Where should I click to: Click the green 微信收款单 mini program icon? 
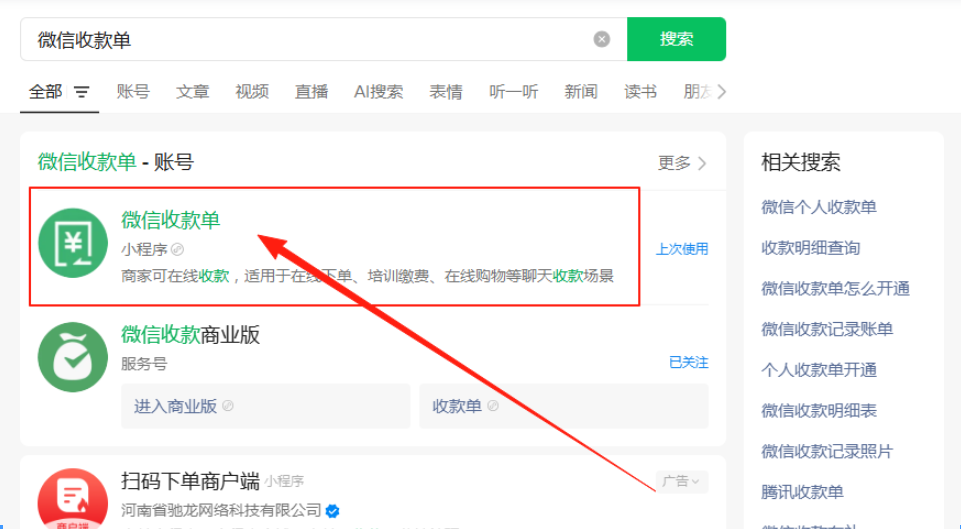[x=73, y=243]
